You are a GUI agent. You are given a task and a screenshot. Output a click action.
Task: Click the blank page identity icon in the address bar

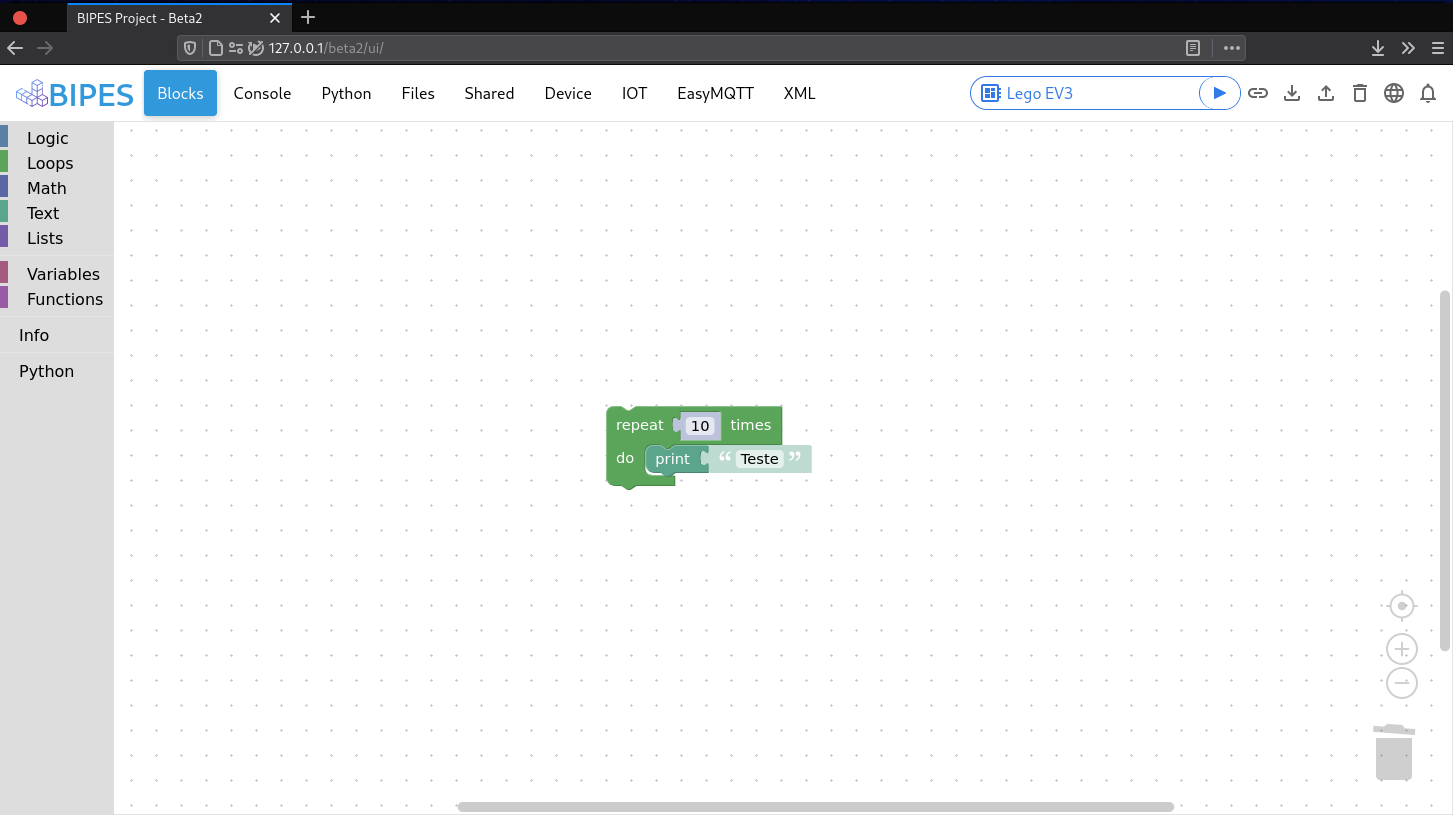point(215,47)
